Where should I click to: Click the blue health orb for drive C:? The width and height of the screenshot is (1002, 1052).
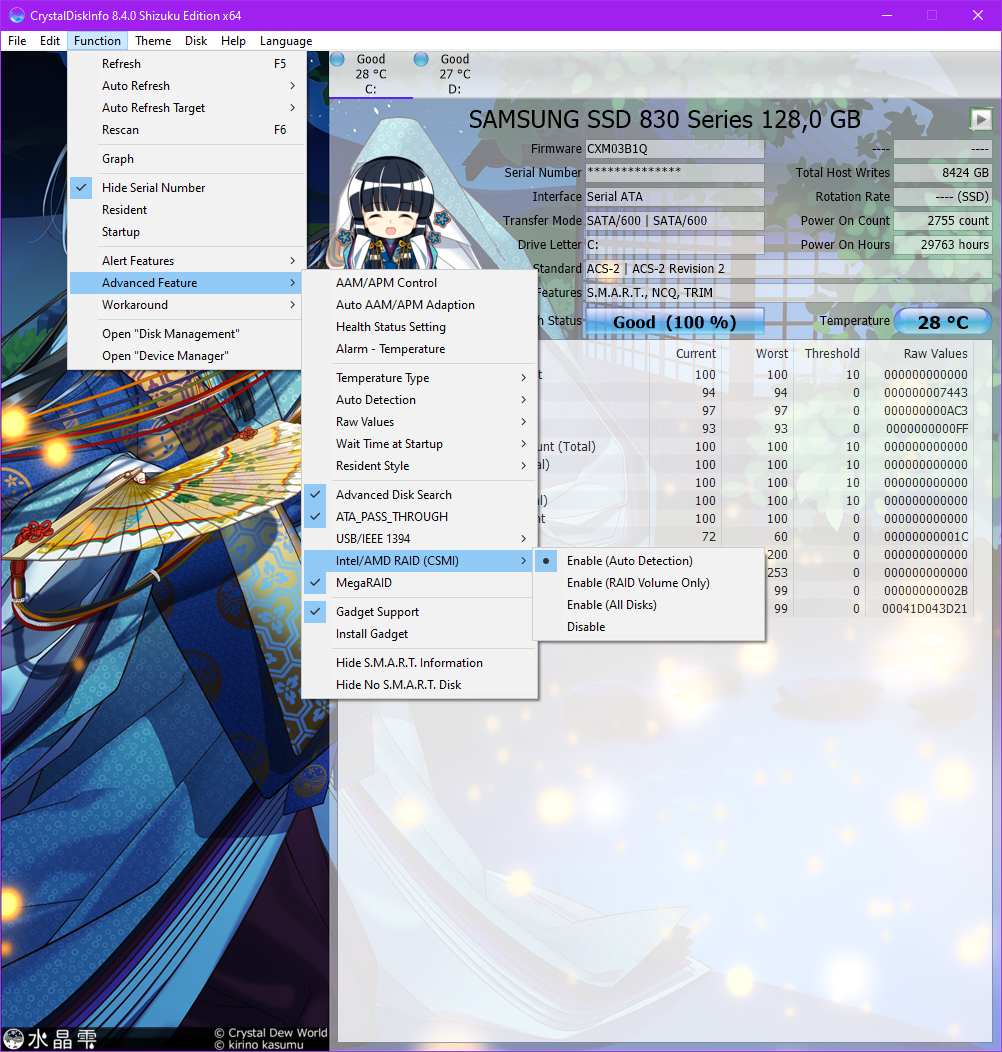[338, 59]
